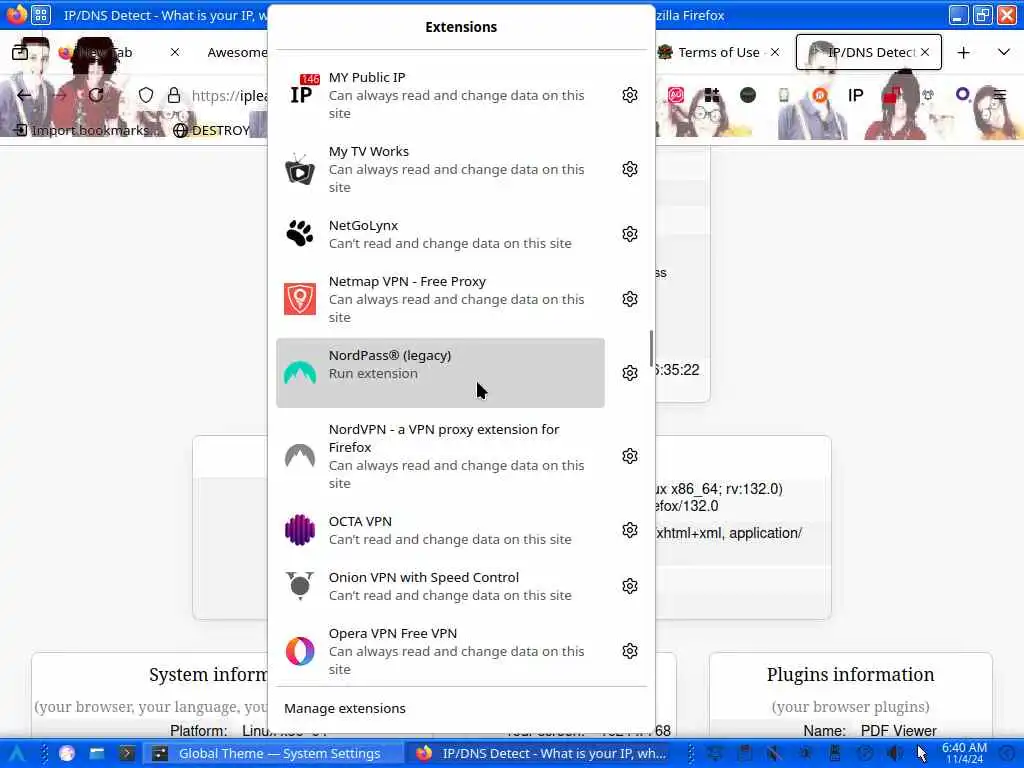Open tracking protection shield icon
1024x768 pixels.
[x=146, y=95]
